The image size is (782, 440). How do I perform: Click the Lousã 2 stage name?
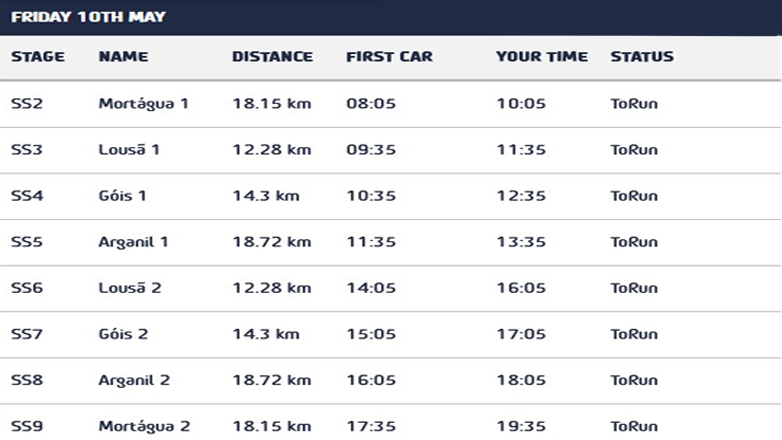(x=130, y=288)
